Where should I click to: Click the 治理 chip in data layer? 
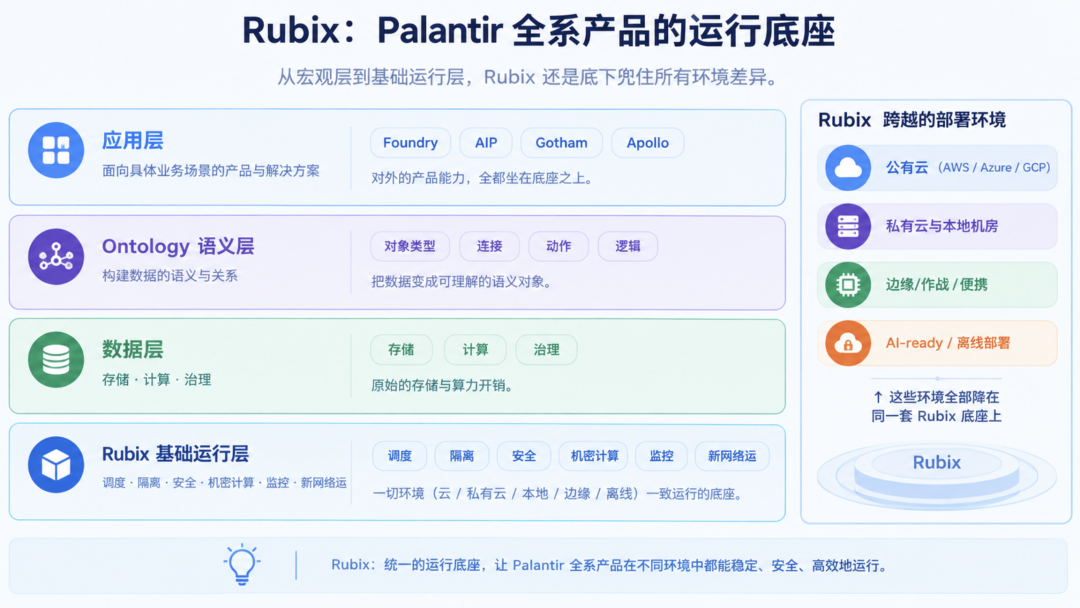(x=546, y=350)
